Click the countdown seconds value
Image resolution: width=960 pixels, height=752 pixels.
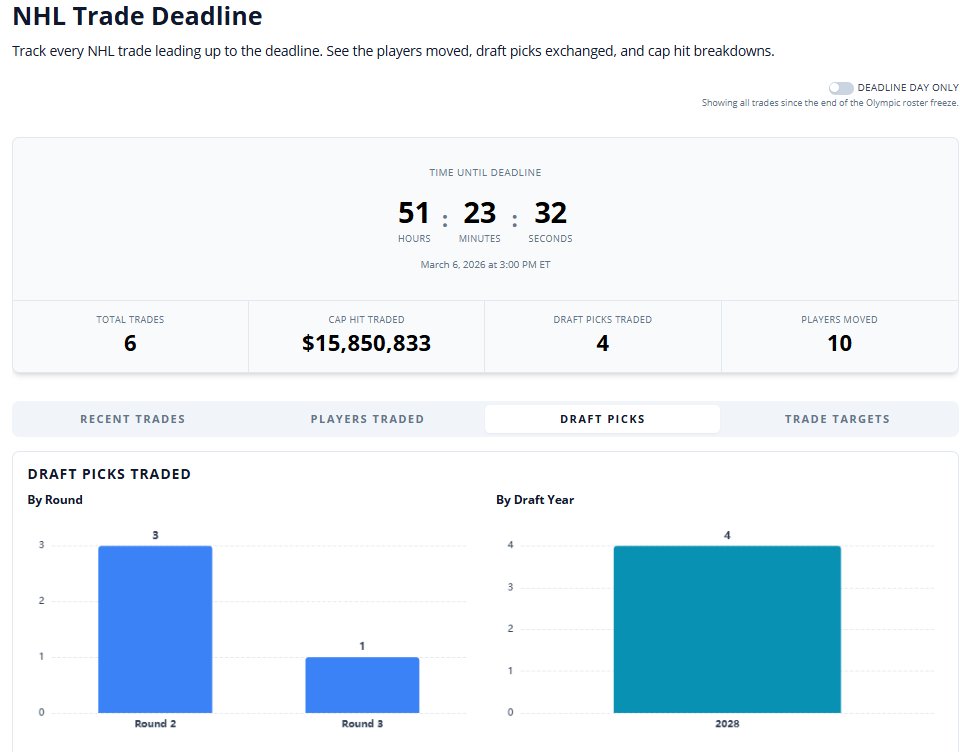550,213
